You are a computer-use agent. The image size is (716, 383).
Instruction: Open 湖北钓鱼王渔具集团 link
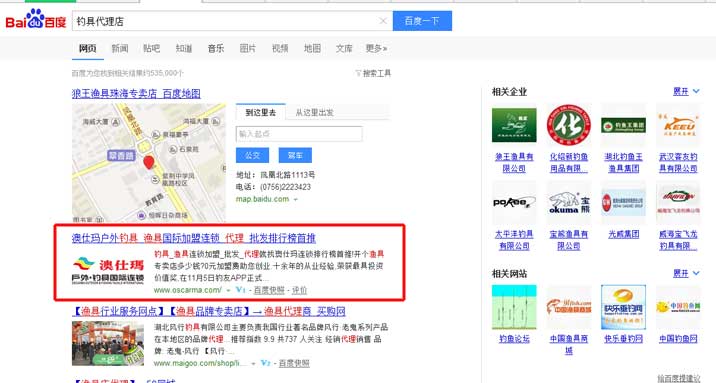click(x=623, y=163)
